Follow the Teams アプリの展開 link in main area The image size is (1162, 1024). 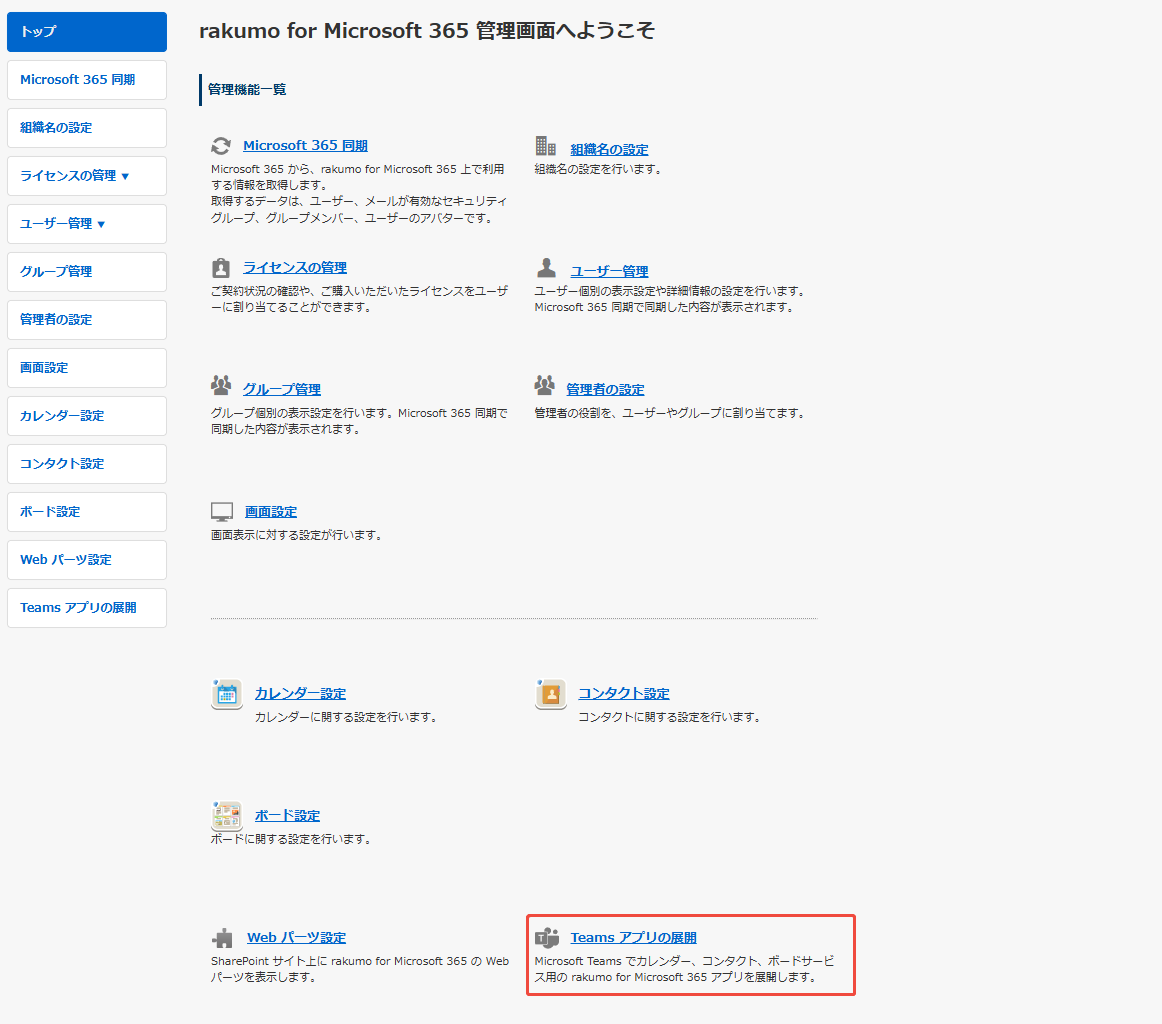click(634, 938)
